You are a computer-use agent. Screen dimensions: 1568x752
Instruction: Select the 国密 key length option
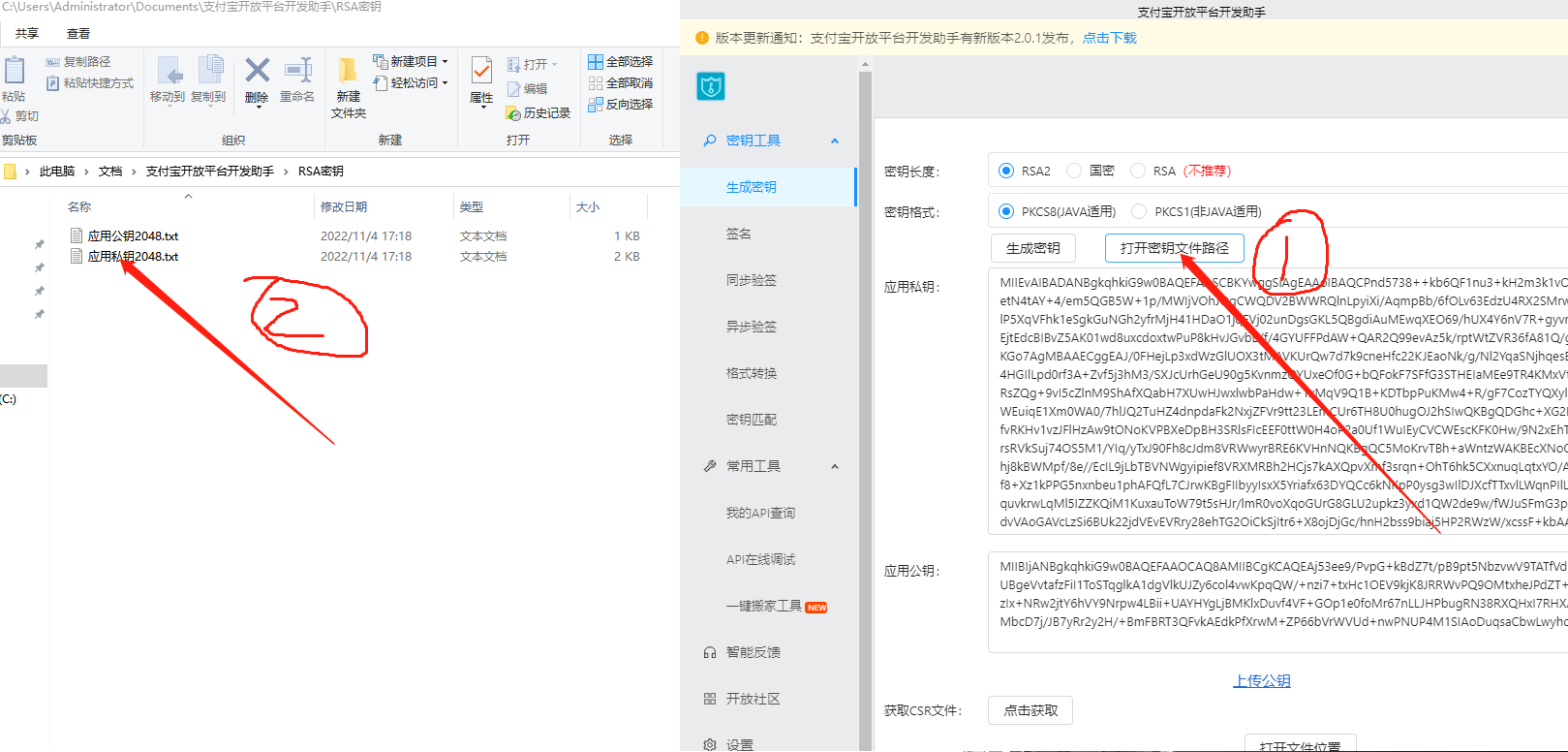(1074, 171)
